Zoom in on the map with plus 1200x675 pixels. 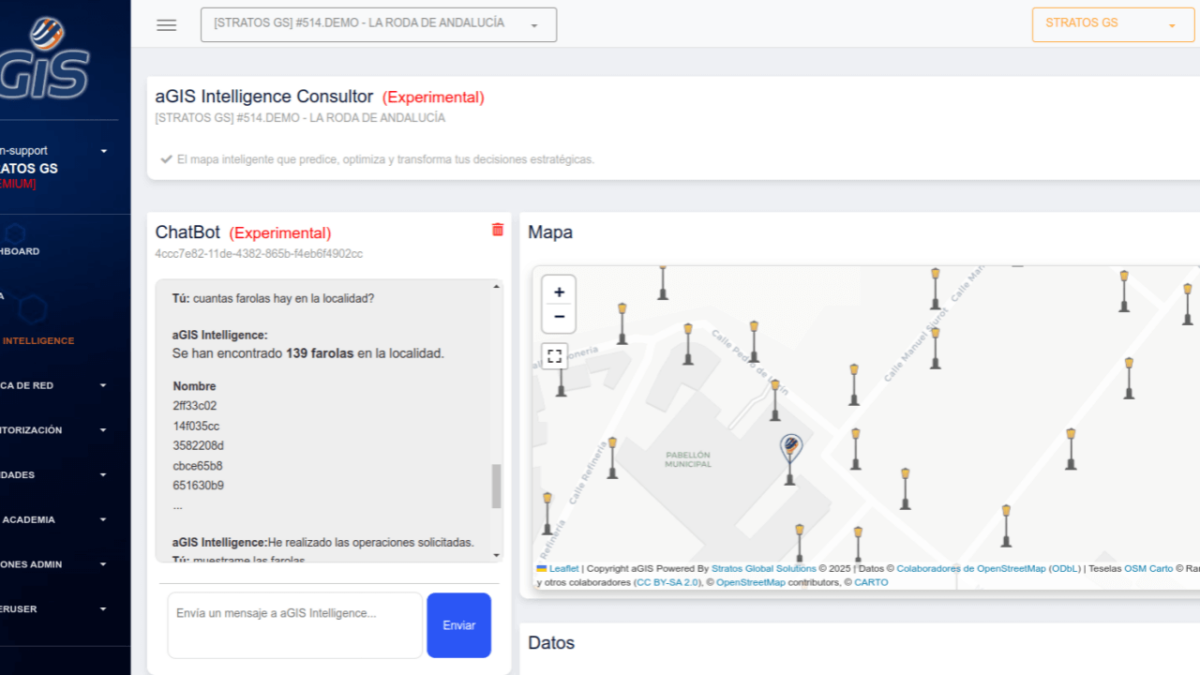coord(559,292)
